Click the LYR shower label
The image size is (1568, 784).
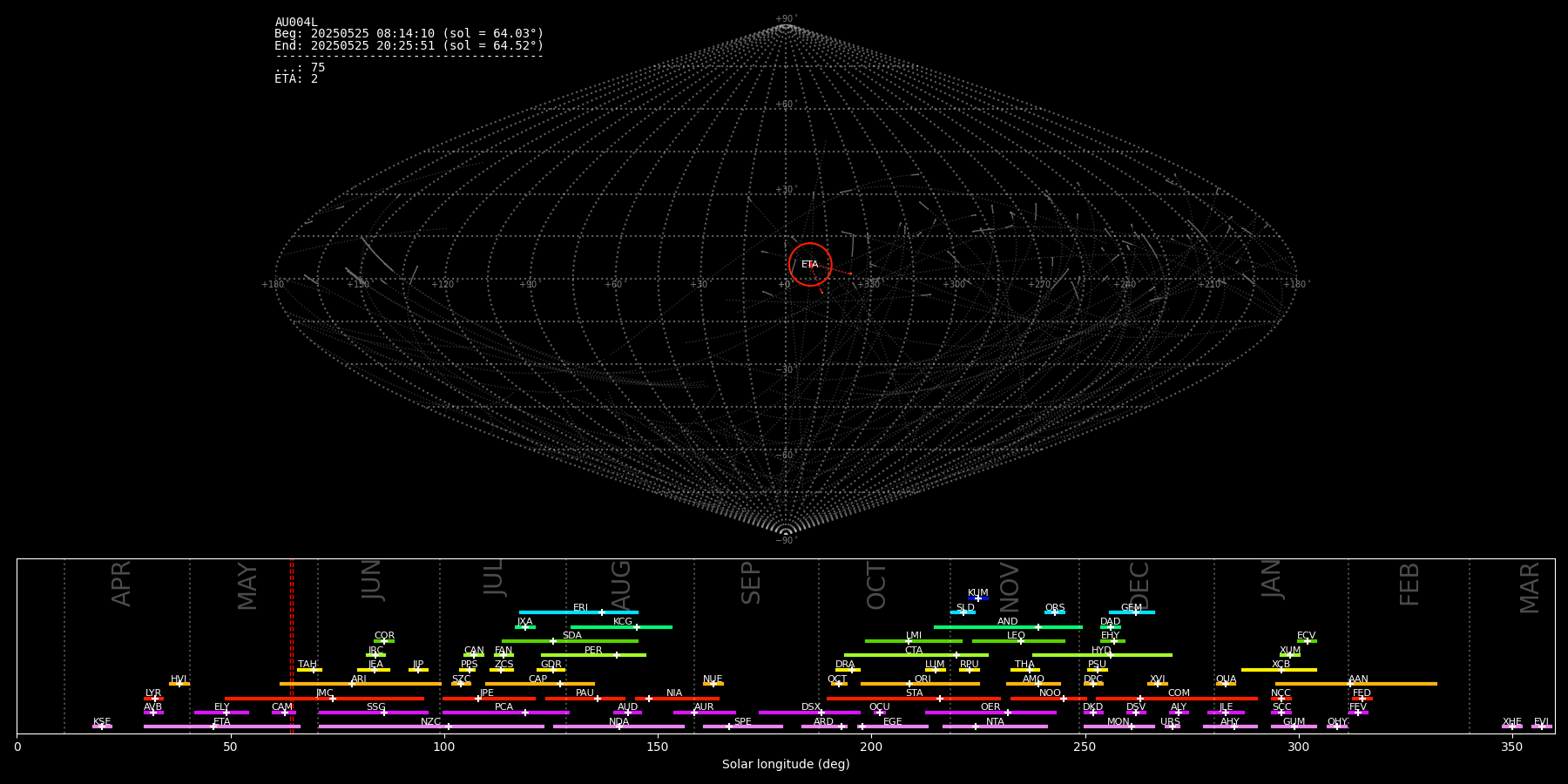153,693
